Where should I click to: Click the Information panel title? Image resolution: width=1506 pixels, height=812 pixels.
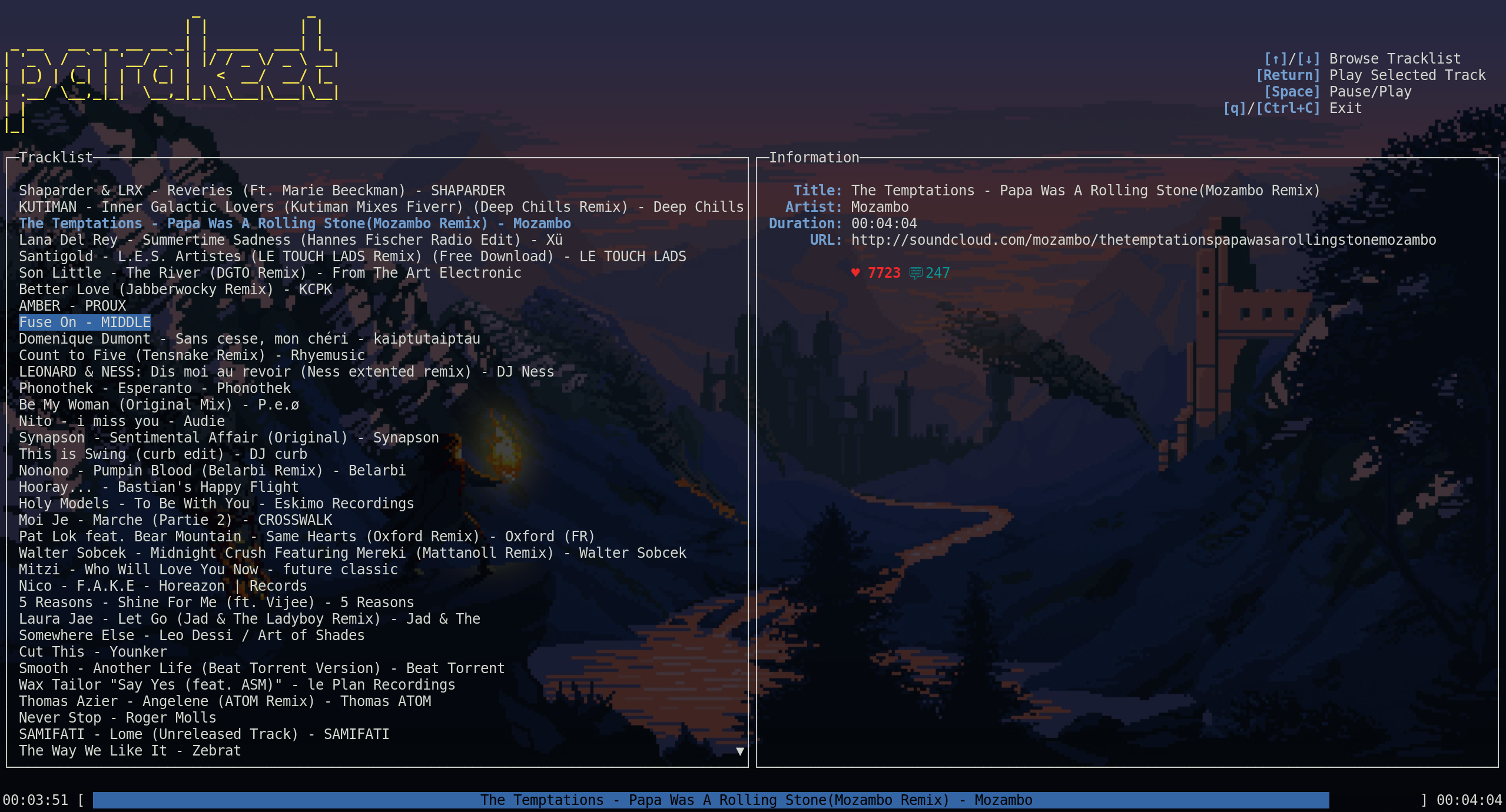tap(814, 158)
